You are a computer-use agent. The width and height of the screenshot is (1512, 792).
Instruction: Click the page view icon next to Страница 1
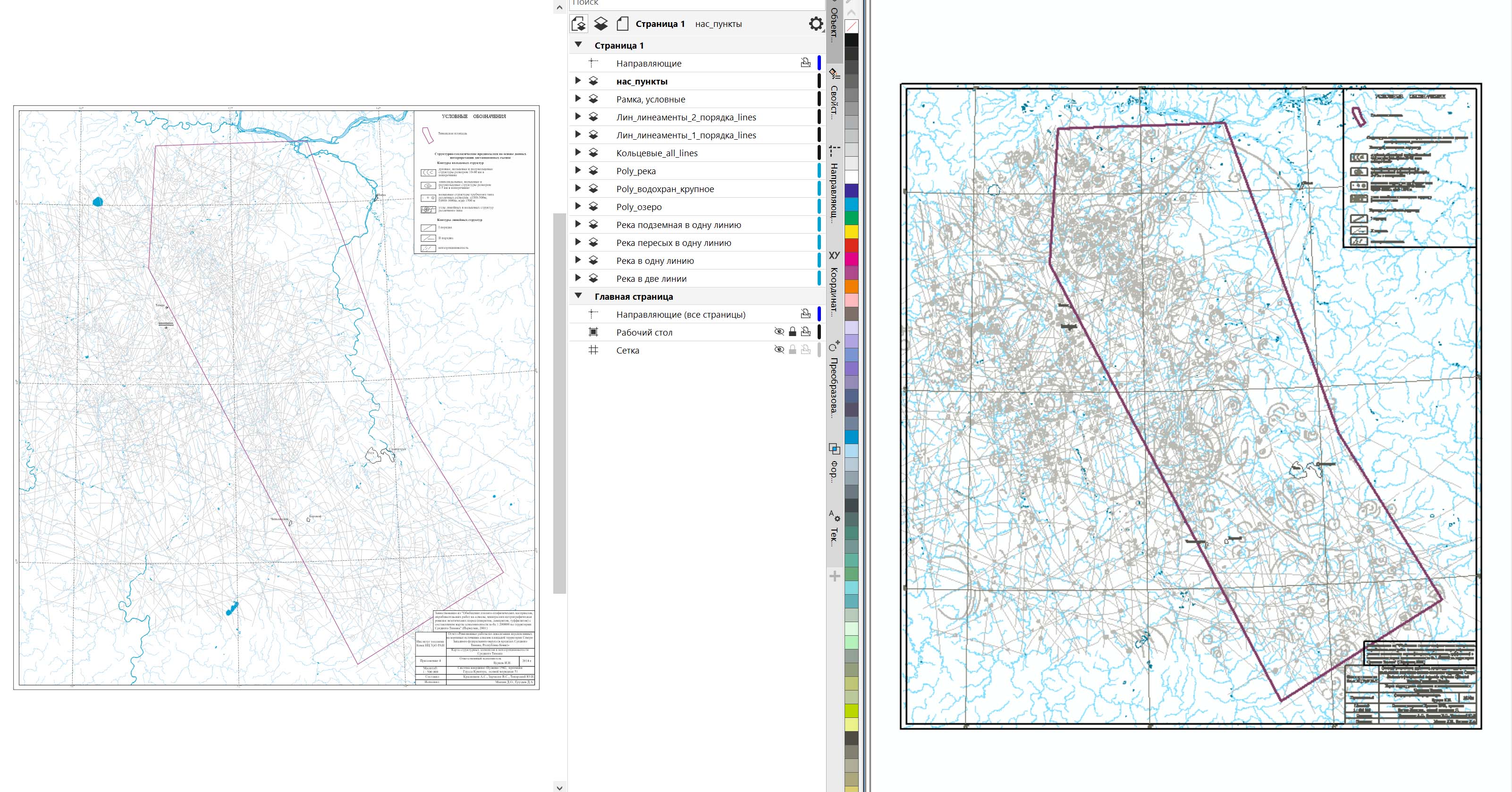[x=623, y=24]
